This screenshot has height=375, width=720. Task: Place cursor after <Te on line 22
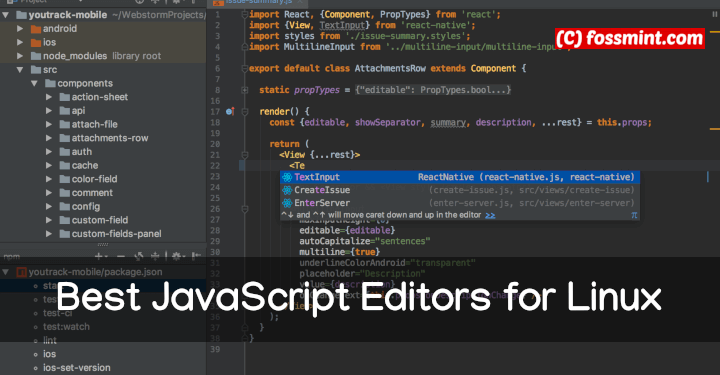tap(305, 166)
